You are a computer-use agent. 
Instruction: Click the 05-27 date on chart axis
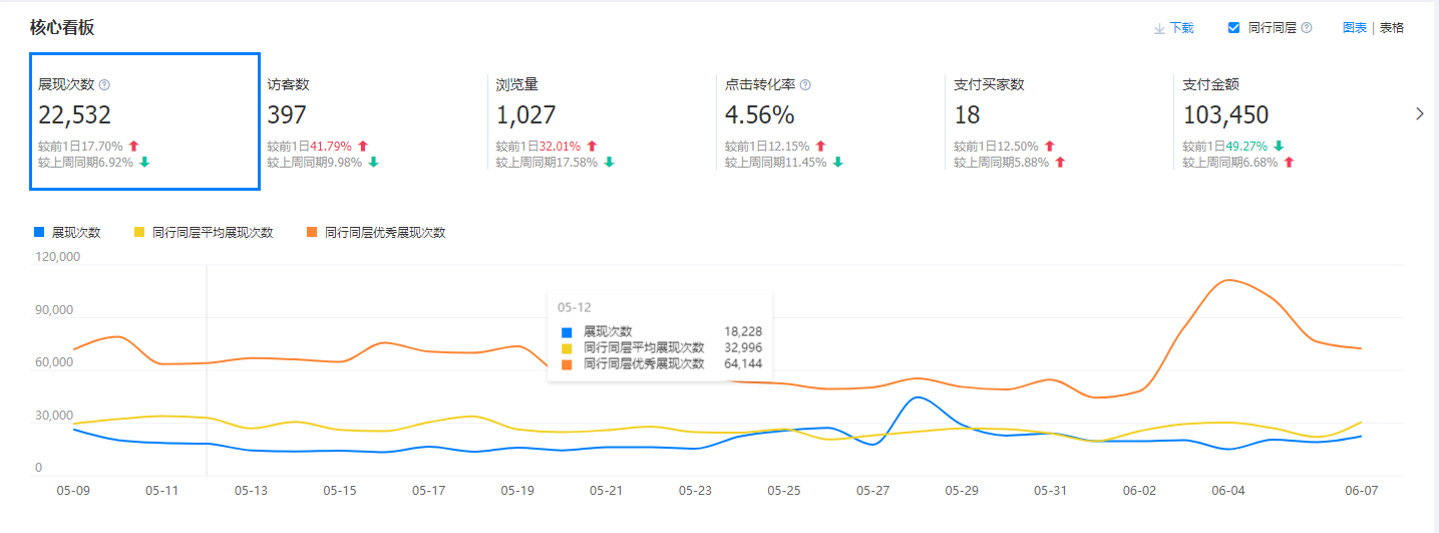coord(873,491)
